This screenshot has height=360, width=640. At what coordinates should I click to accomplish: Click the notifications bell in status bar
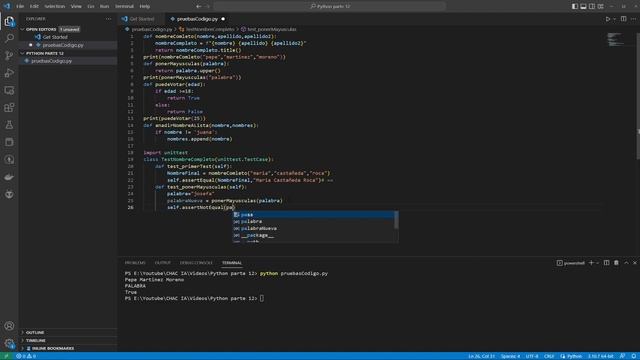point(633,356)
